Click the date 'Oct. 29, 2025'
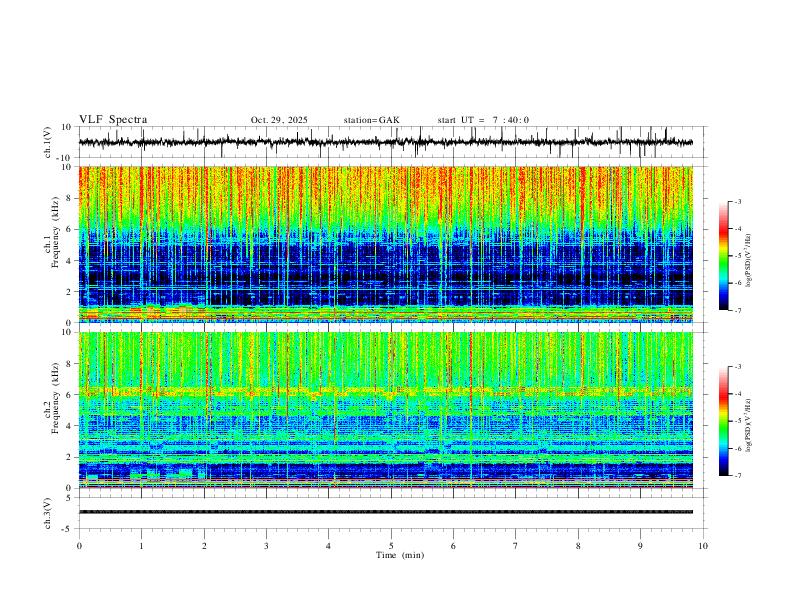792x612 pixels. point(279,120)
